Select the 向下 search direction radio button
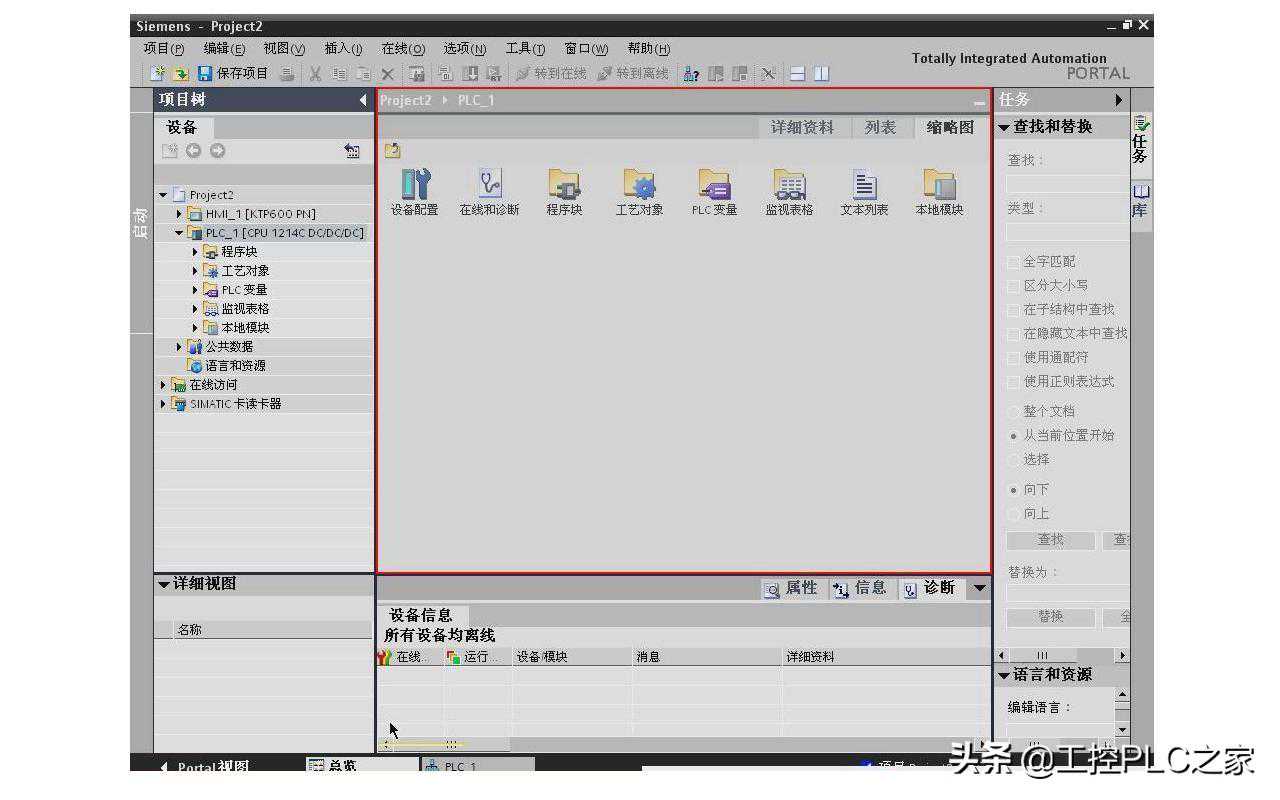Viewport: 1280px width, 800px height. (1013, 490)
